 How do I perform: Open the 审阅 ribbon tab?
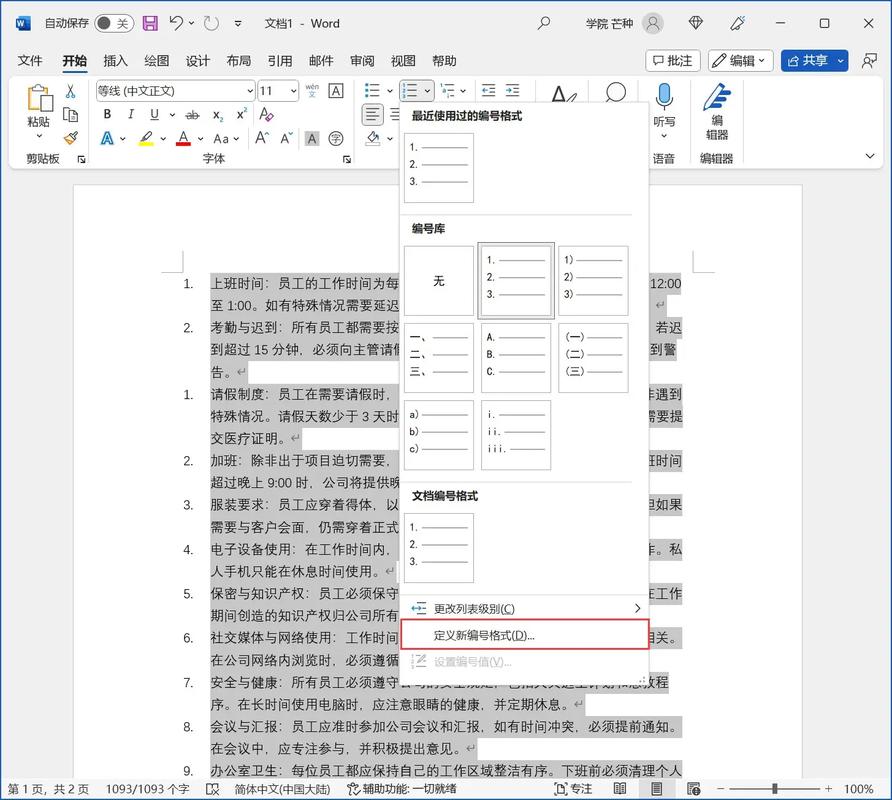tap(362, 61)
